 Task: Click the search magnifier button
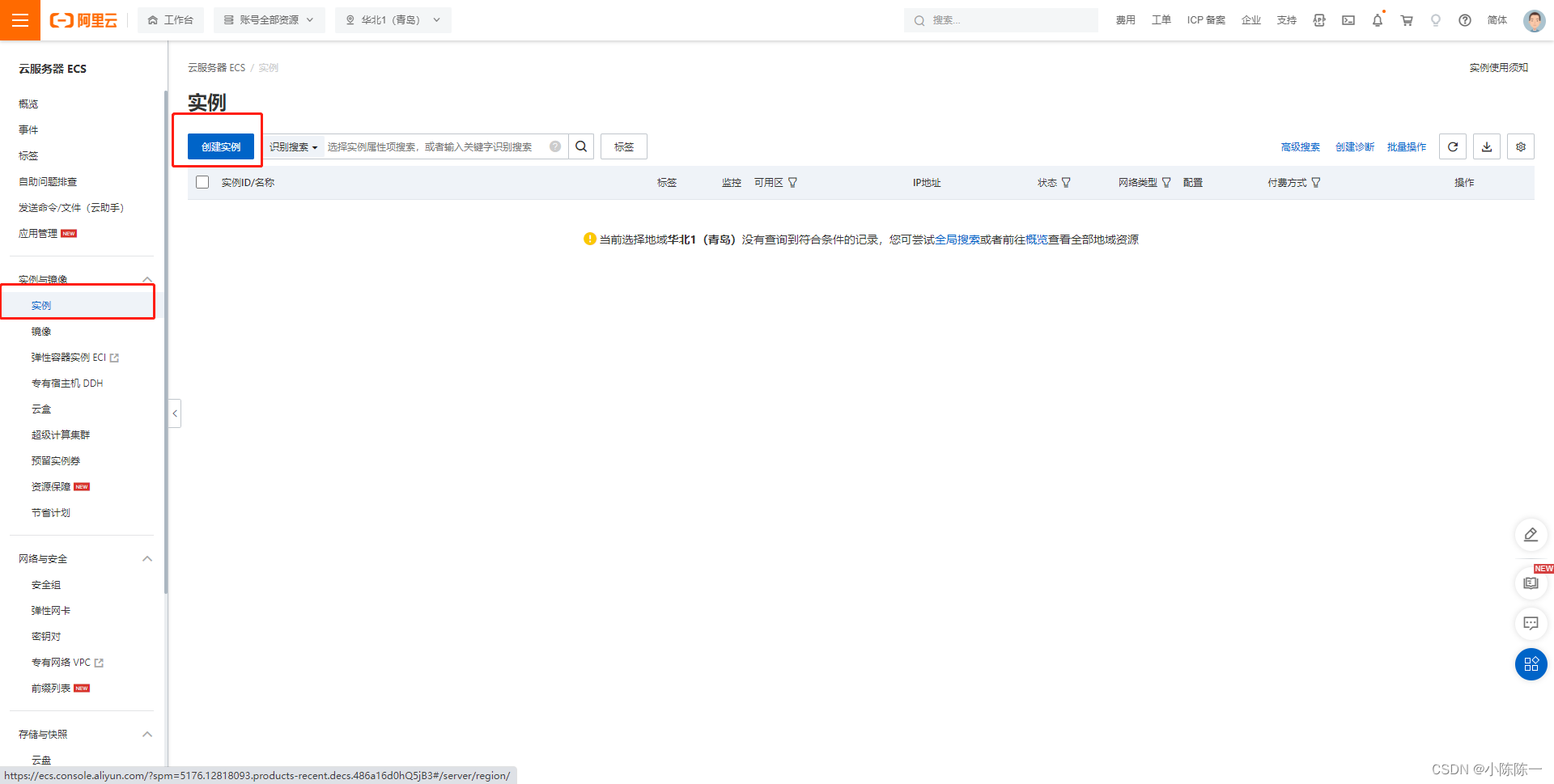tap(581, 146)
